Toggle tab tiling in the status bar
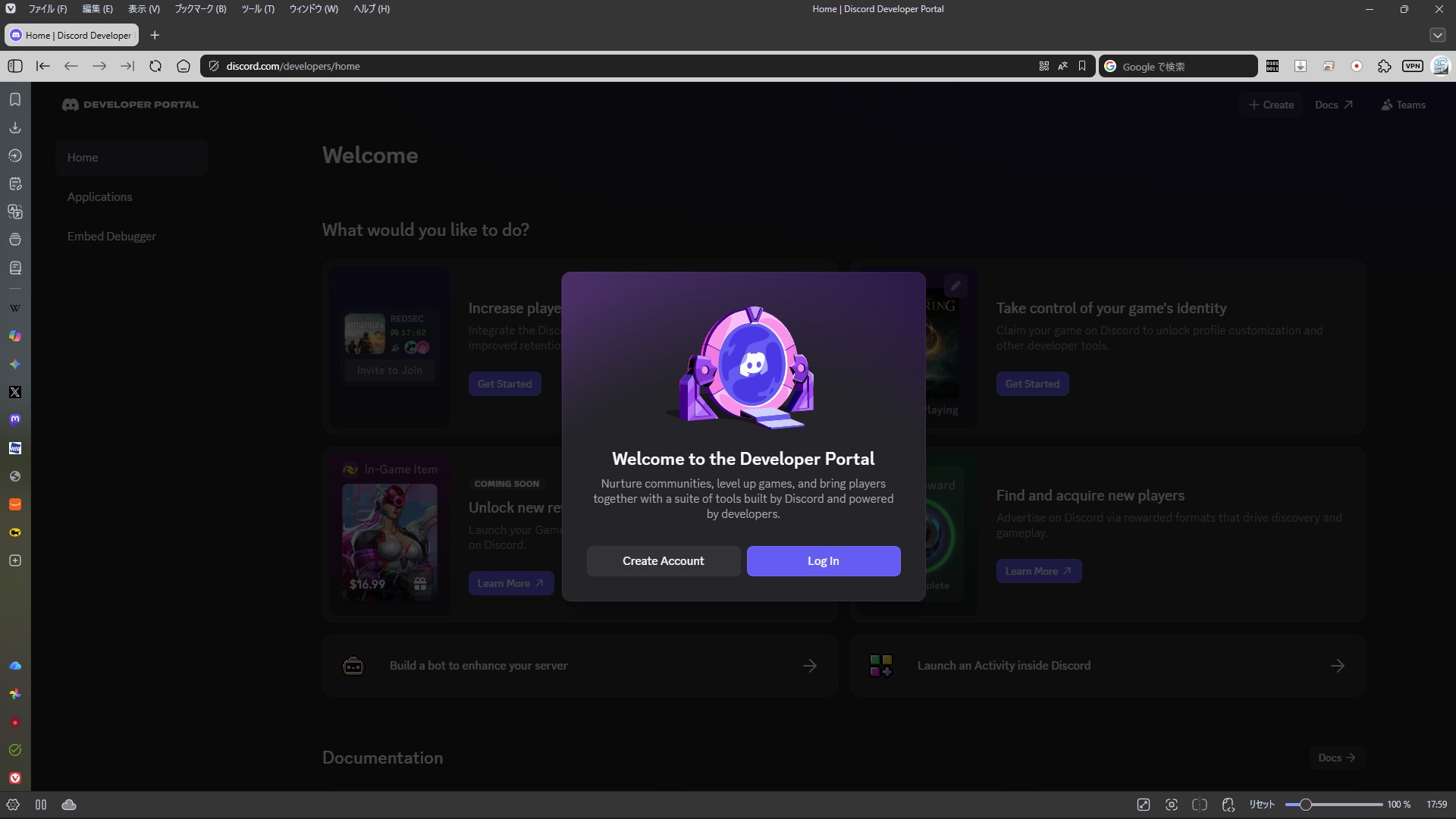Image resolution: width=1456 pixels, height=819 pixels. click(41, 805)
